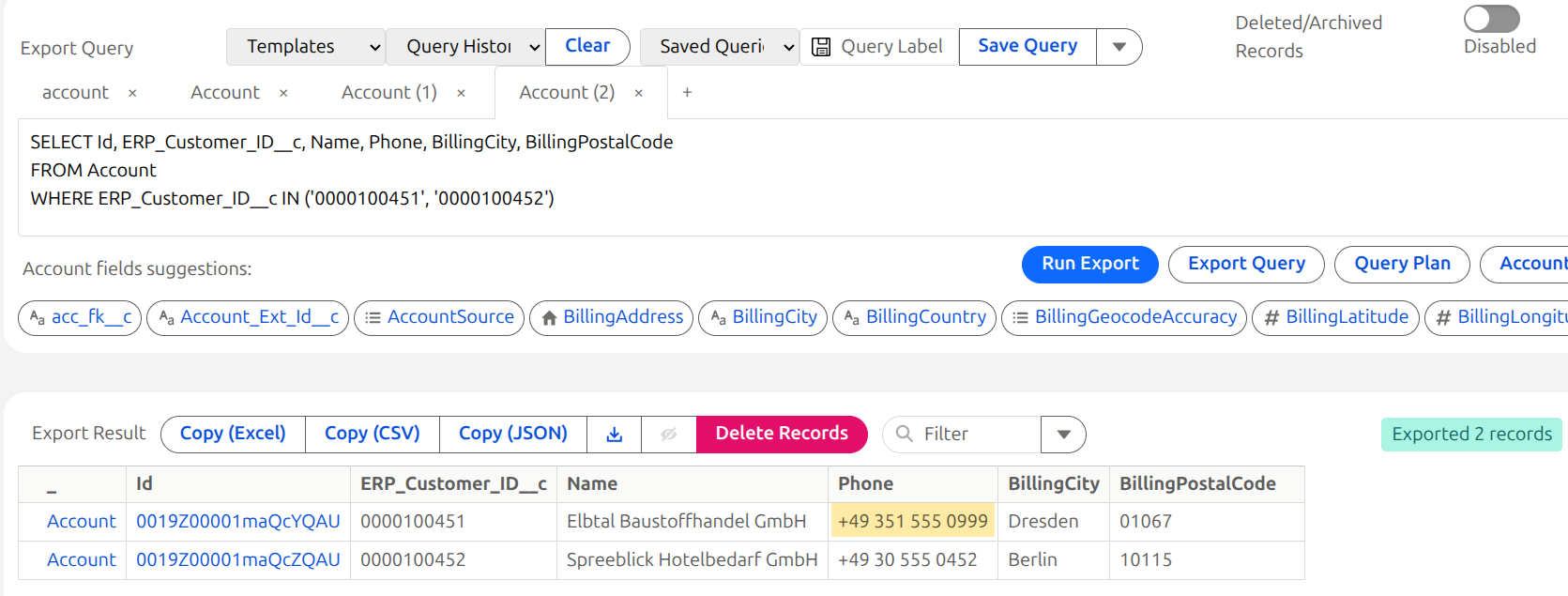Click the save icon beside Query Label
Viewport: 1568px width, 596px height.
(x=821, y=47)
